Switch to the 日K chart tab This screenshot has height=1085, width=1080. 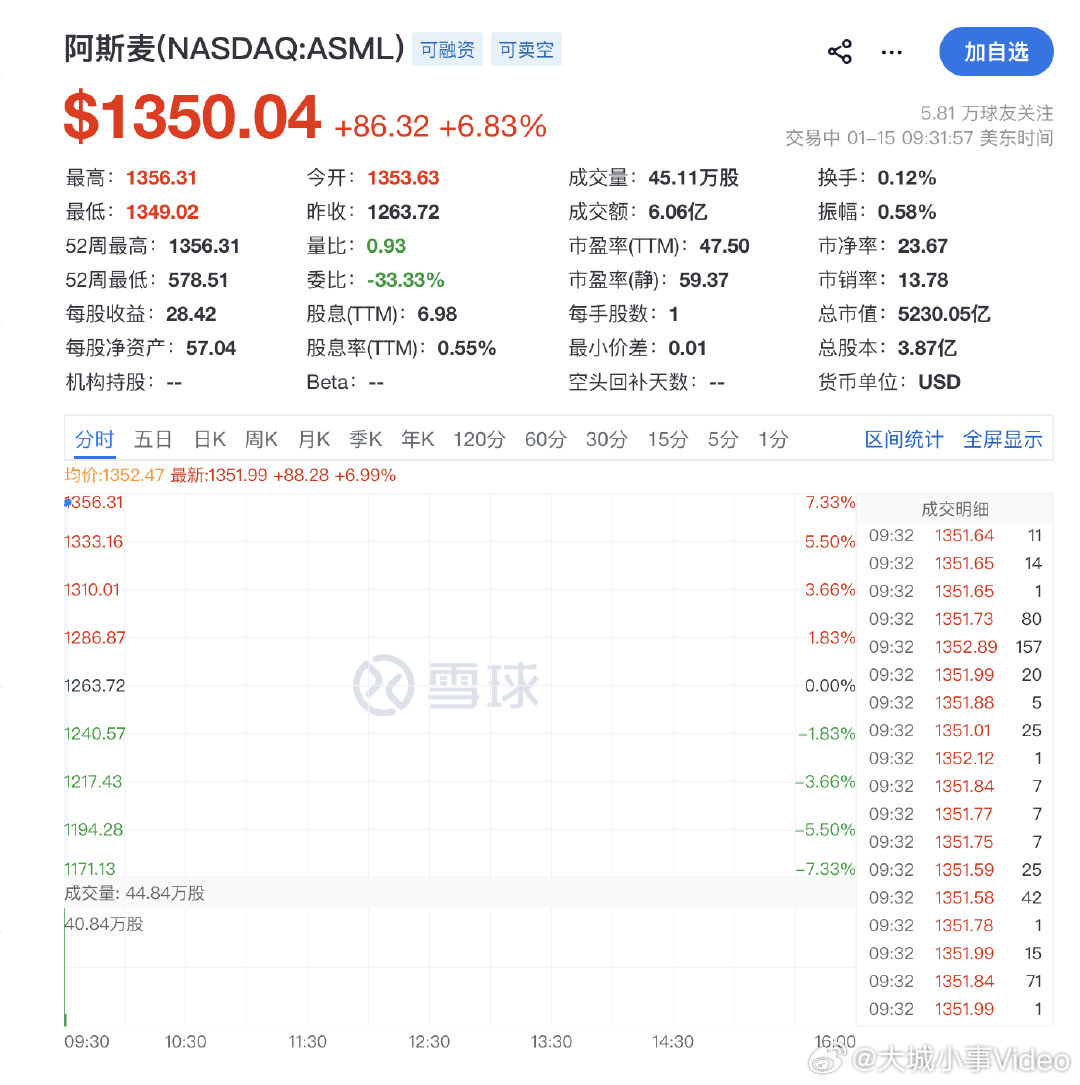tap(209, 438)
